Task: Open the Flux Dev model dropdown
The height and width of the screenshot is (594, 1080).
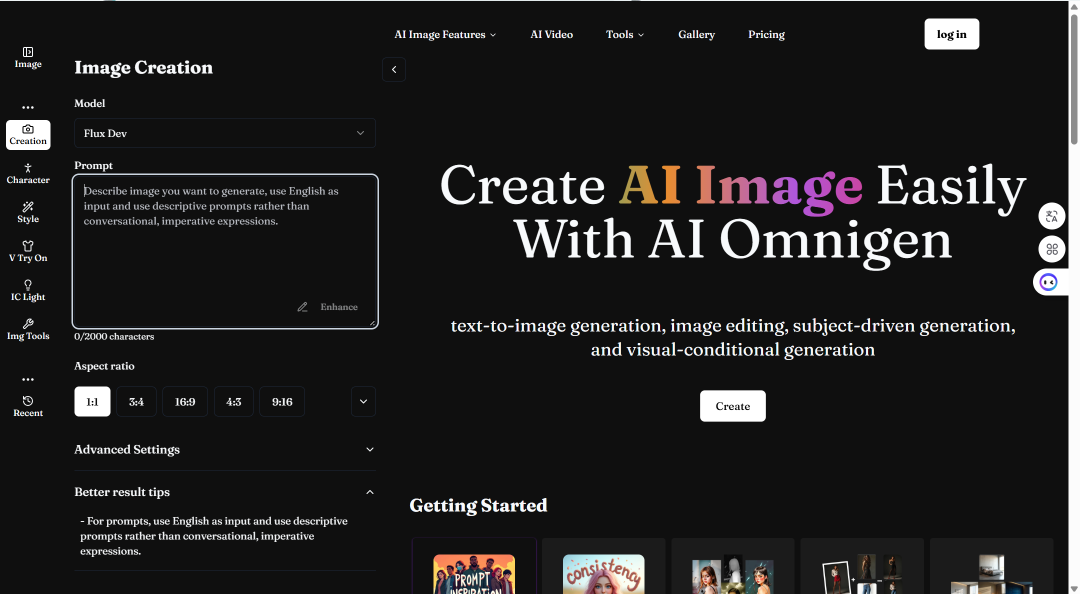Action: point(225,133)
